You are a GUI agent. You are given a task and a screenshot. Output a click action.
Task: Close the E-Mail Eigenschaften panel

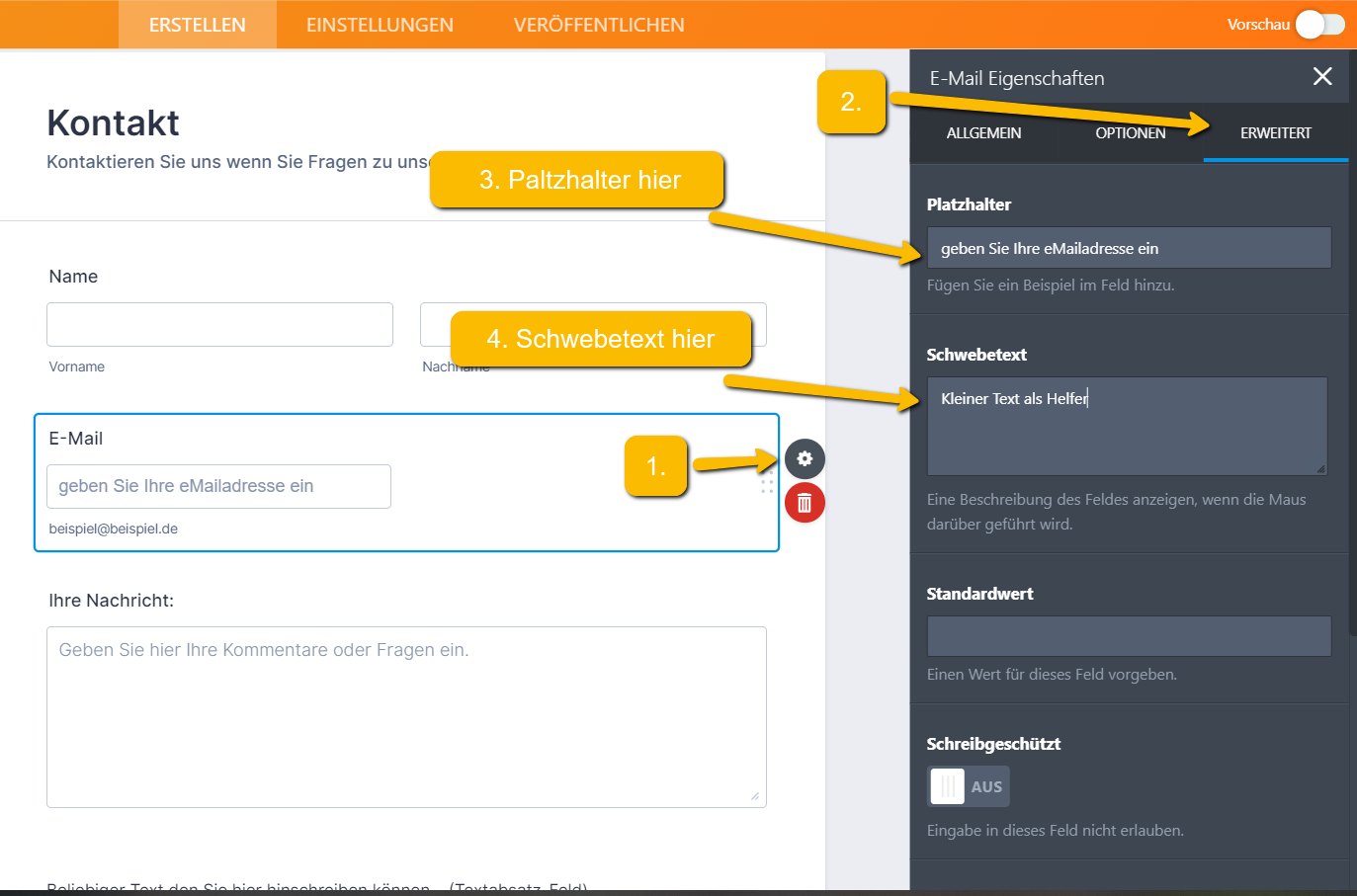(x=1322, y=77)
